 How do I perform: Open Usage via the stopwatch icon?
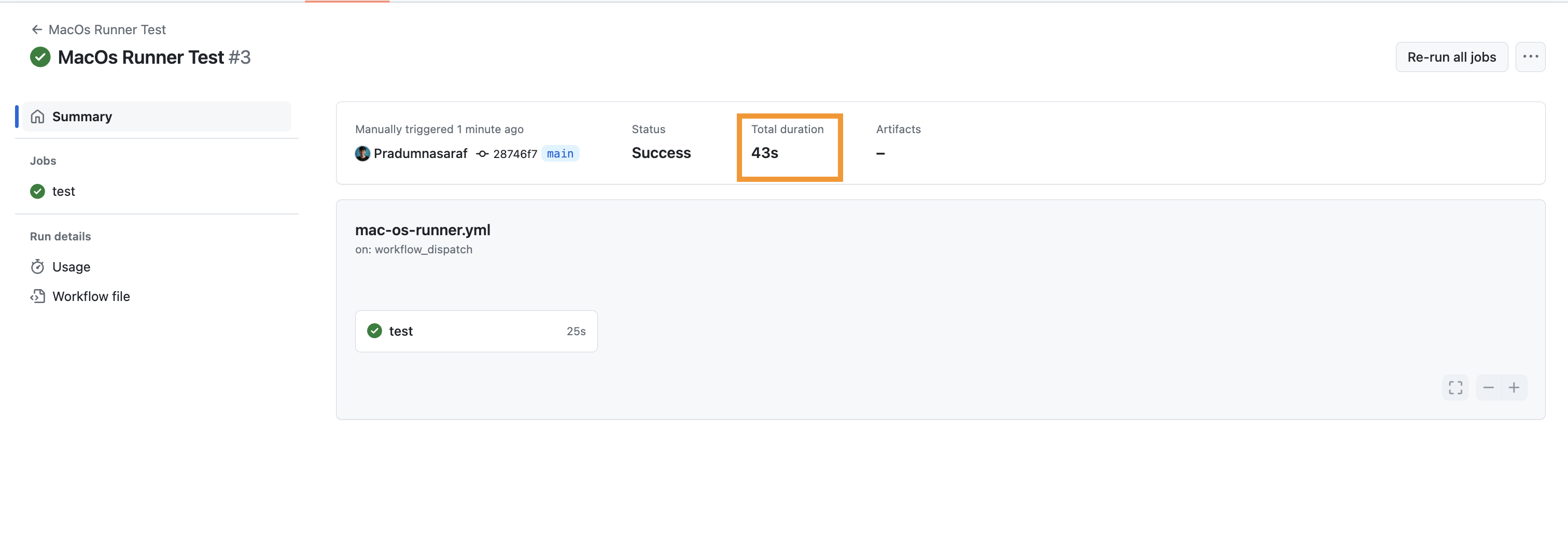coord(38,266)
